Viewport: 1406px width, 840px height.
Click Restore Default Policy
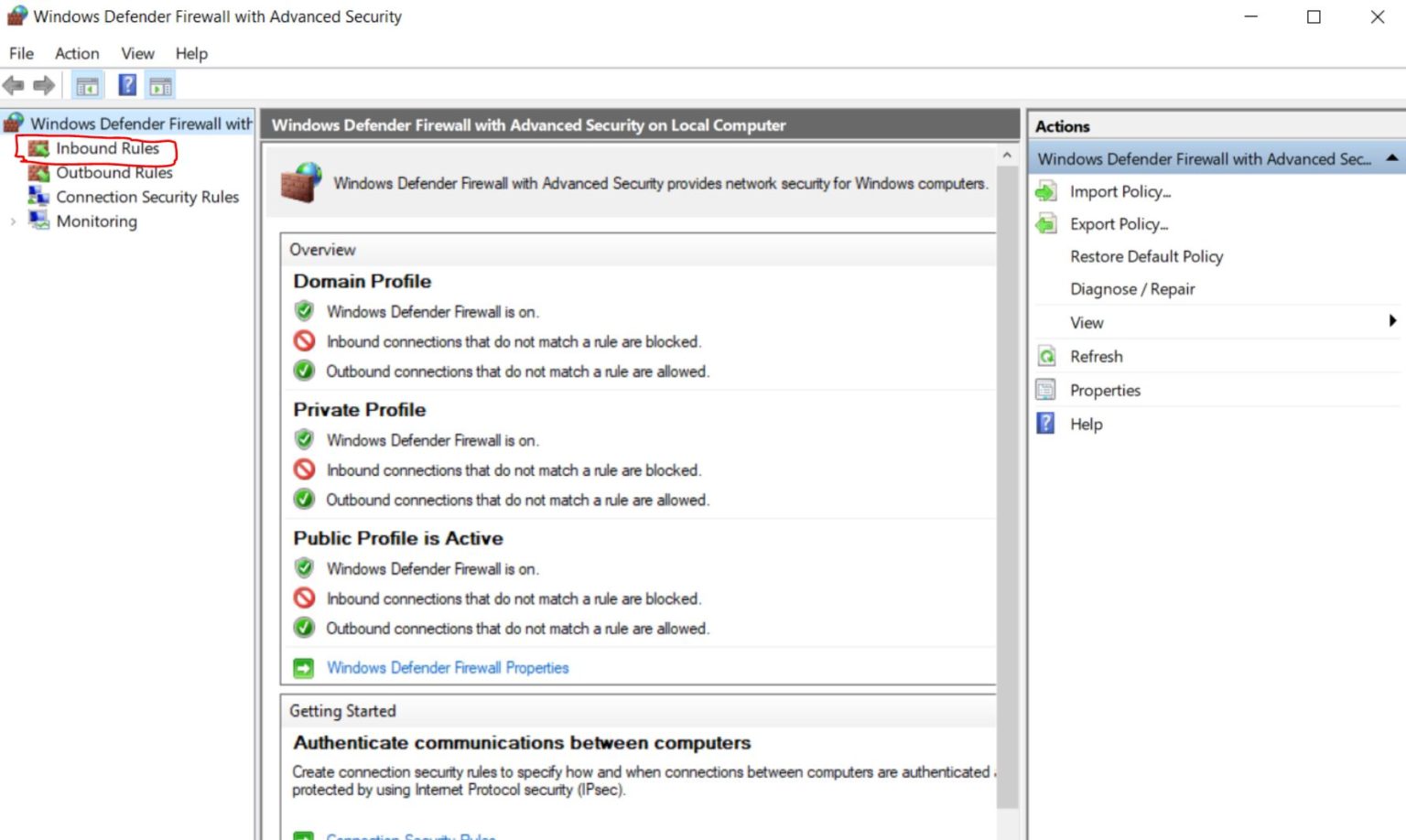pyautogui.click(x=1146, y=257)
